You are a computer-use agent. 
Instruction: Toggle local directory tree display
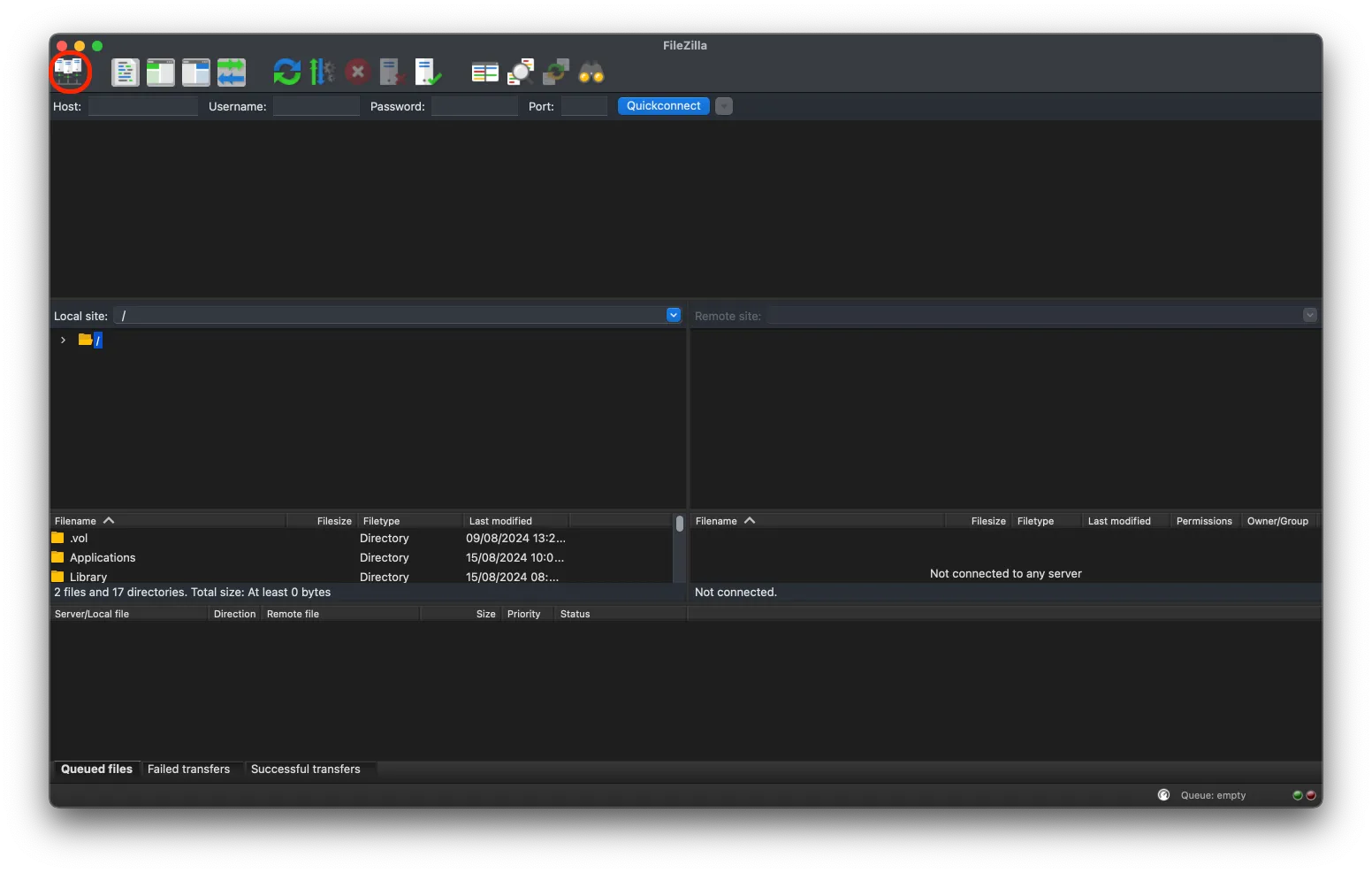tap(161, 72)
